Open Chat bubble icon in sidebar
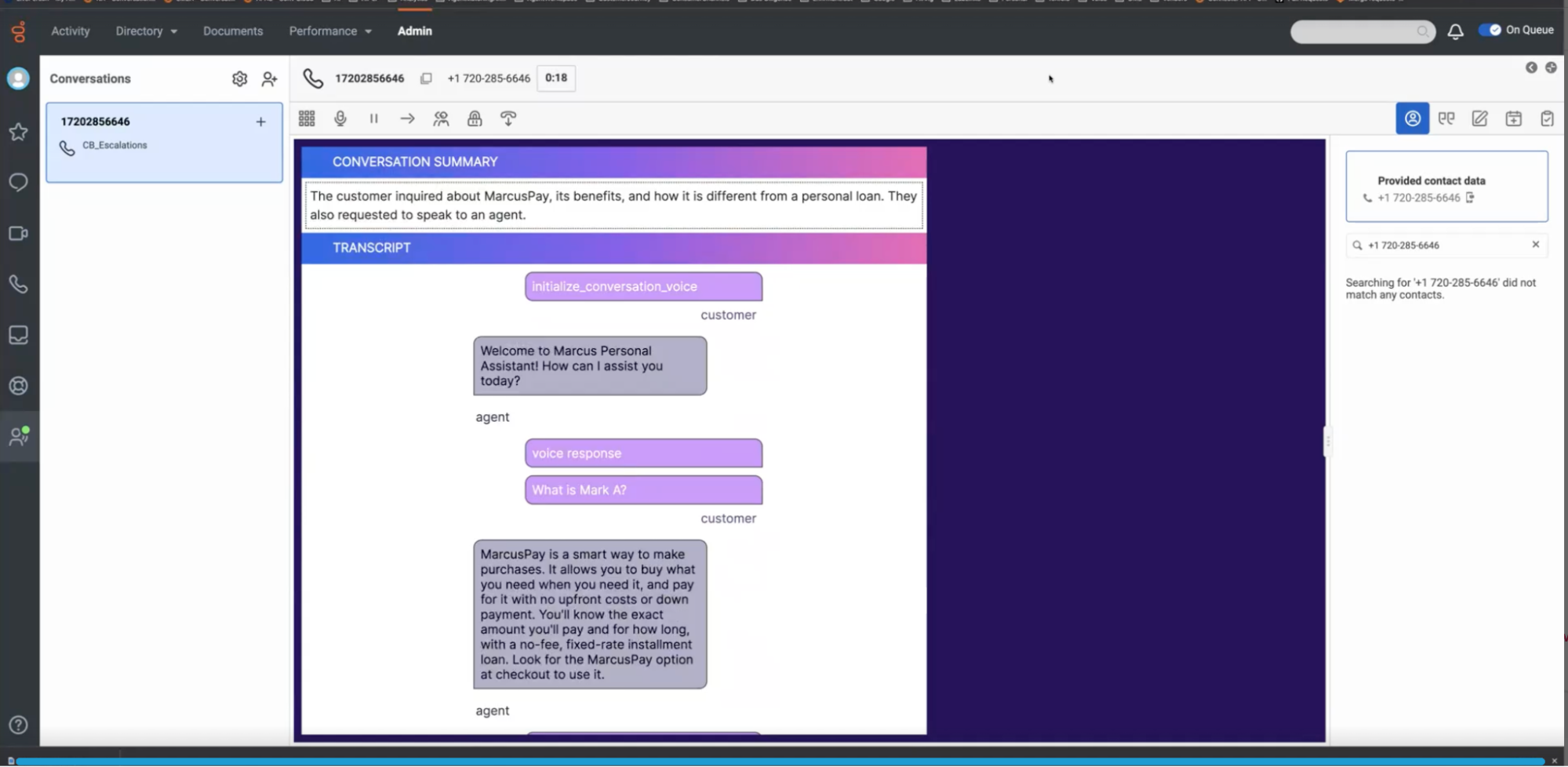Screen dimensions: 1568x767 (x=18, y=183)
